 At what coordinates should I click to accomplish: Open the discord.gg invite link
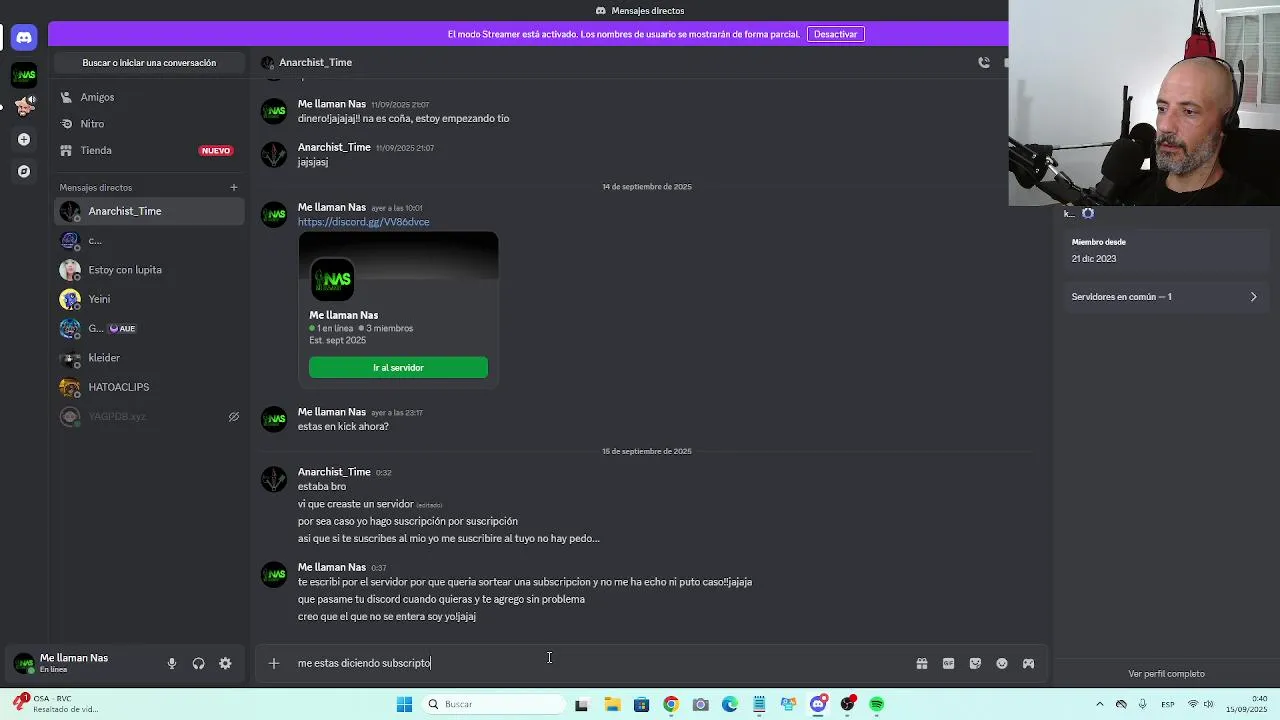pos(363,222)
